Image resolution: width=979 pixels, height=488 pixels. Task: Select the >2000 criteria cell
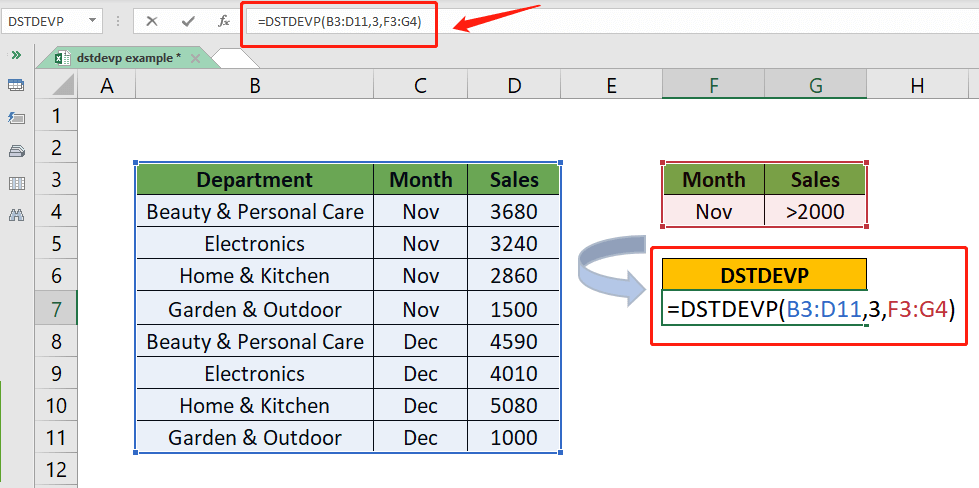[815, 212]
